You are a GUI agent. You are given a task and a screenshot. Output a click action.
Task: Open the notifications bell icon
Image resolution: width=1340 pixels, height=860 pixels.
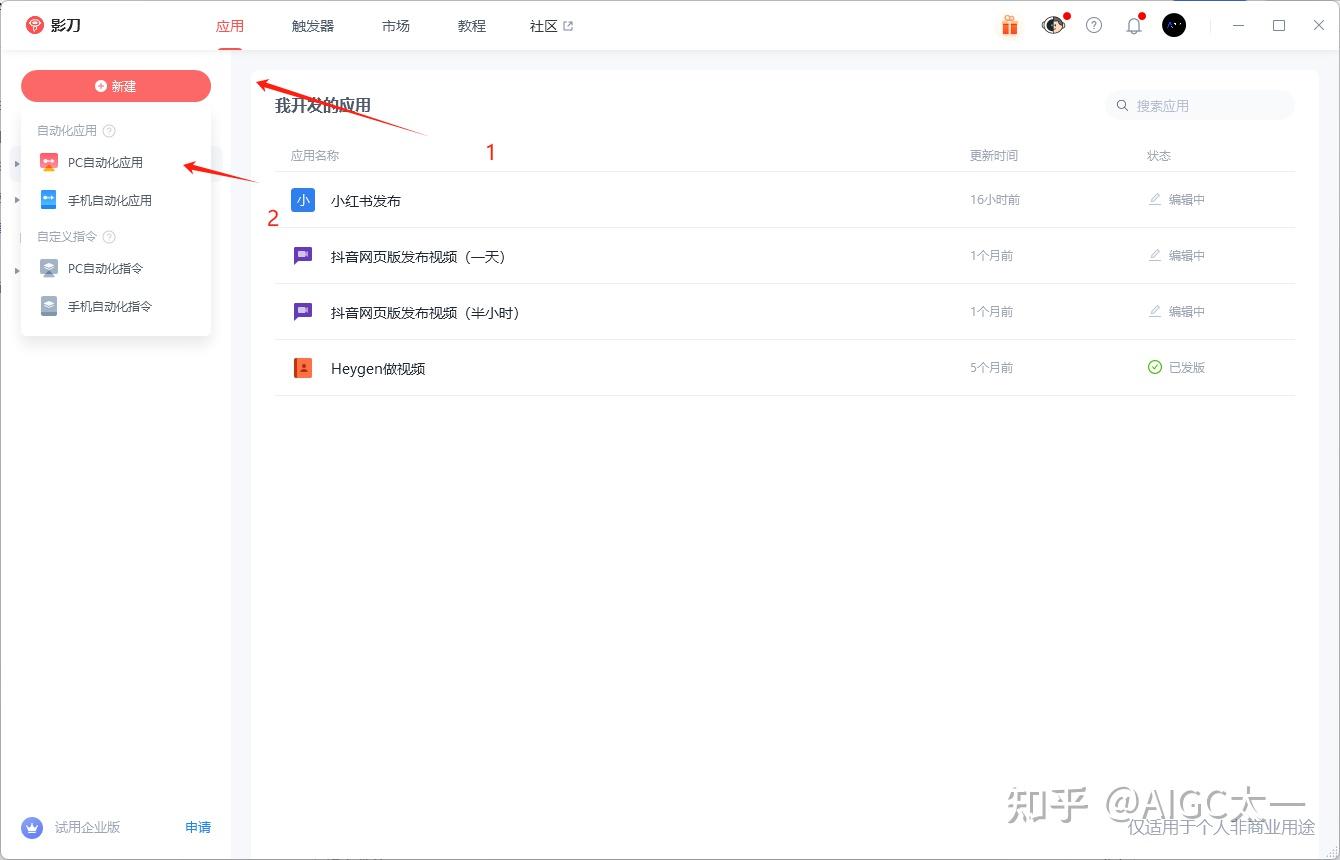pos(1134,25)
